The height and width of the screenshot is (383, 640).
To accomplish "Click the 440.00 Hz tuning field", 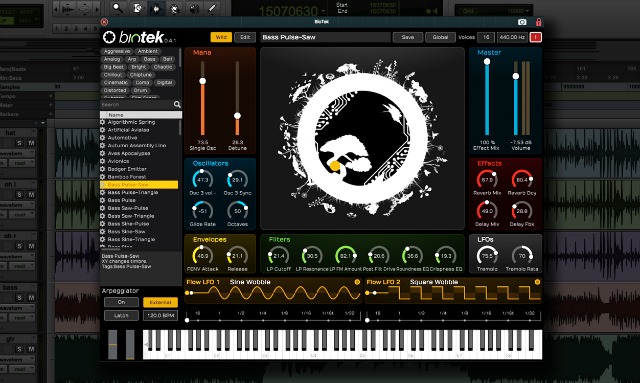I will pyautogui.click(x=512, y=37).
